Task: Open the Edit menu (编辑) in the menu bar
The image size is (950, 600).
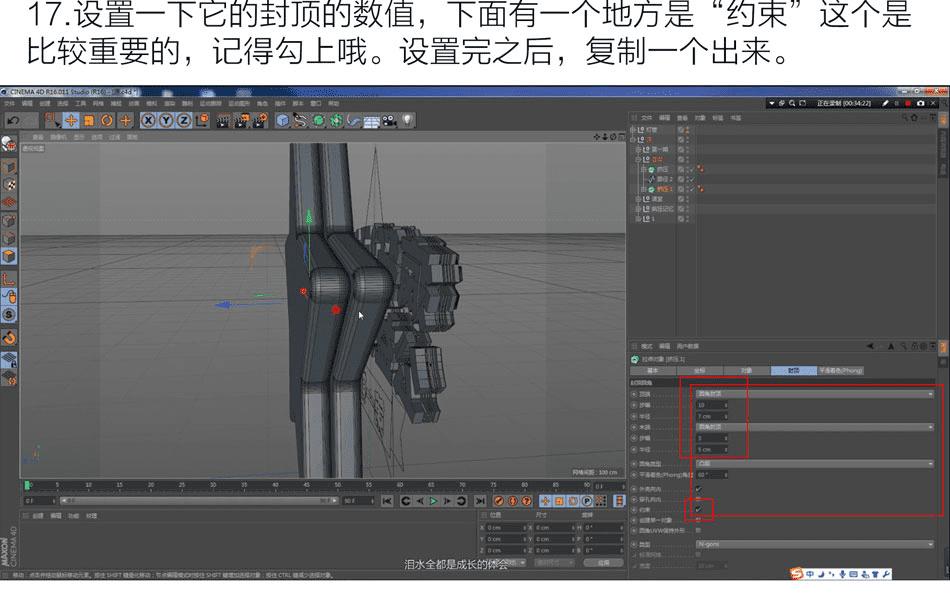Action: point(27,104)
